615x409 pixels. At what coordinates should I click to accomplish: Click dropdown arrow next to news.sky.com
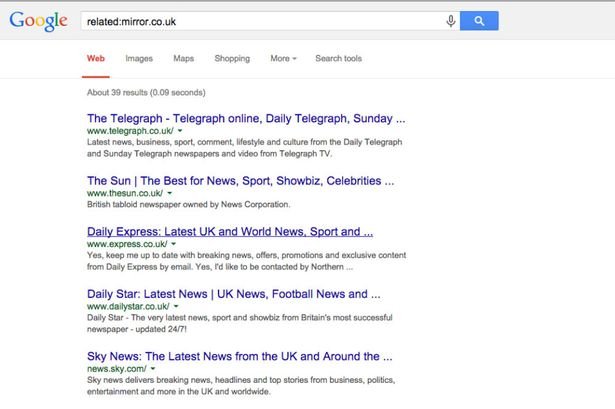point(154,369)
